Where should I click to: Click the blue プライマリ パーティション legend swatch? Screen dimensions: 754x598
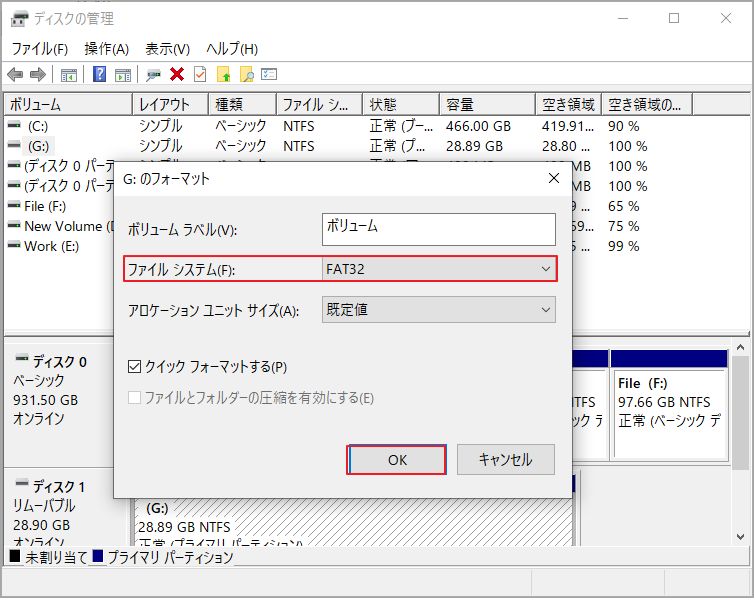click(x=98, y=556)
